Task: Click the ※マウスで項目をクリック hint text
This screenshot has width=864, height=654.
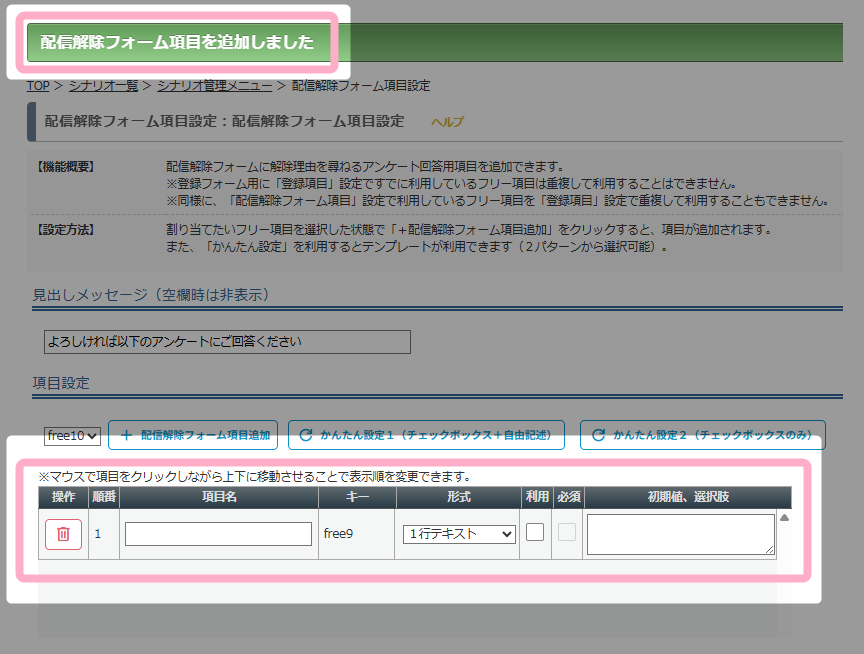Action: pos(254,477)
